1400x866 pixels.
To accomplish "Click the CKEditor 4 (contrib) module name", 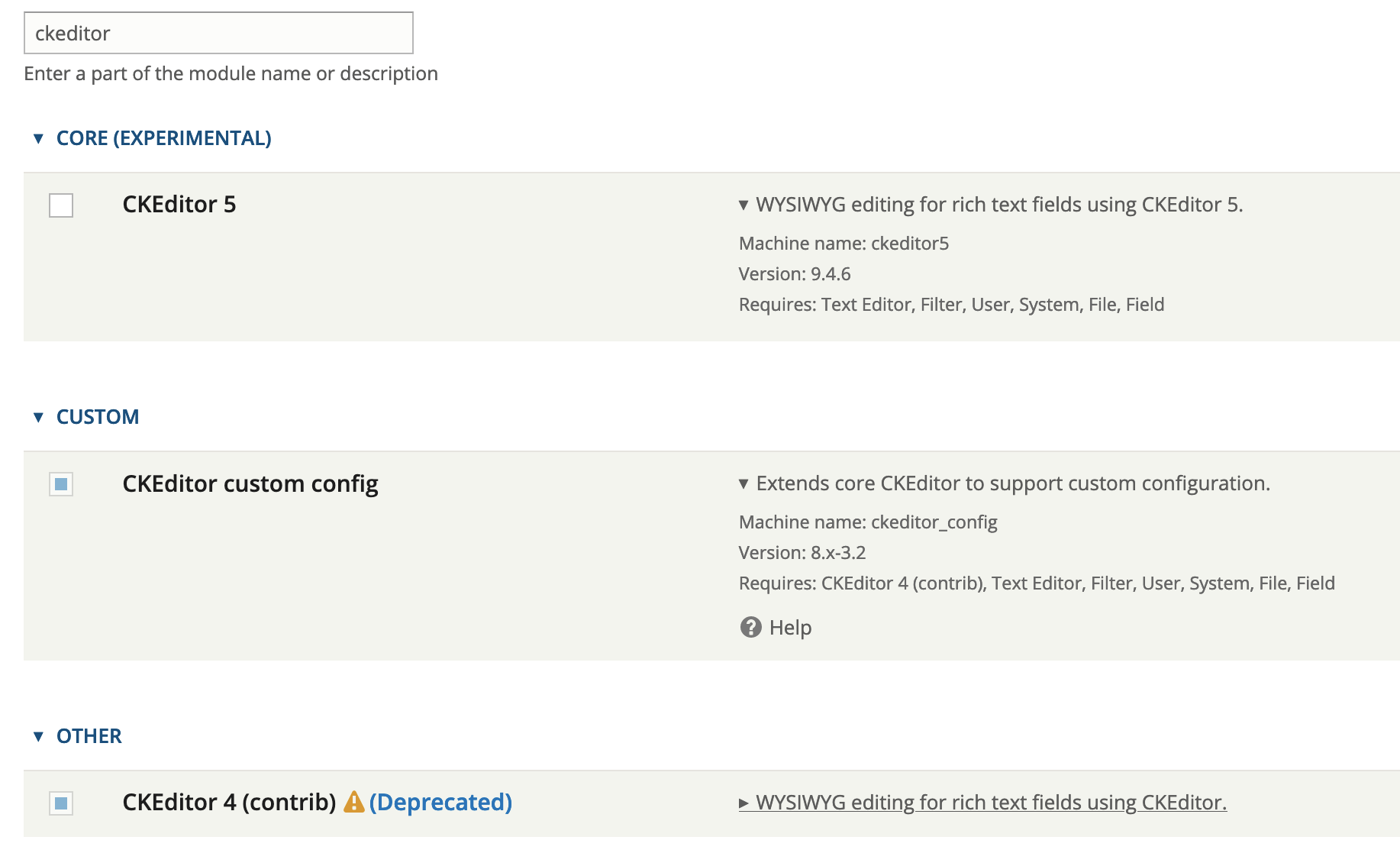I will [230, 803].
